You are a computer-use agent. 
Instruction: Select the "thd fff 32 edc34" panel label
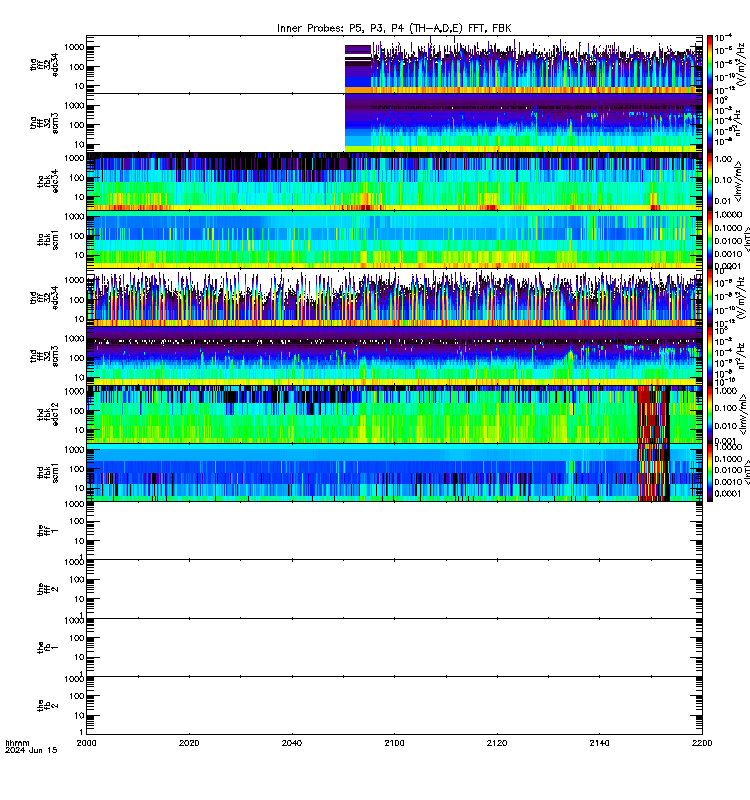(45, 297)
